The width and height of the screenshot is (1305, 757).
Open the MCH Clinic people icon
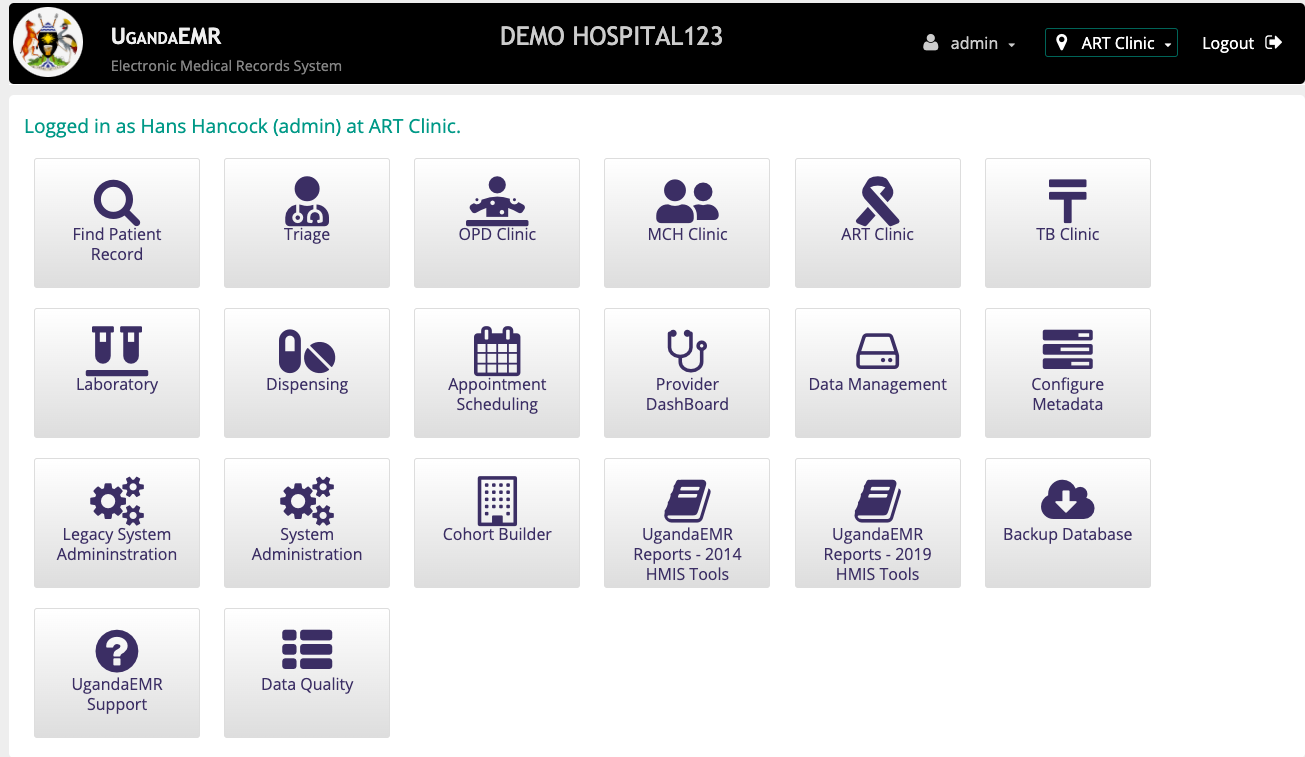[687, 202]
